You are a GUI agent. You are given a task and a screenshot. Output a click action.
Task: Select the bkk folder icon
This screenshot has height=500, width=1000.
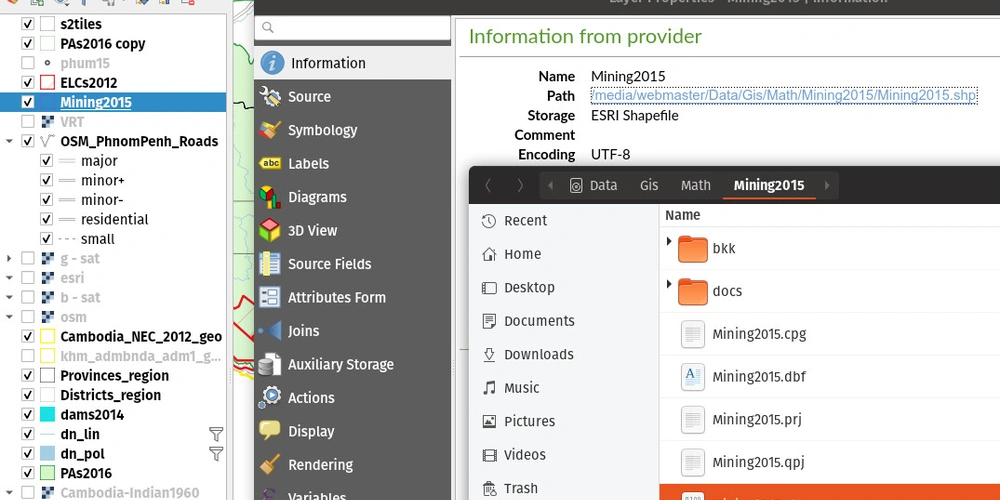click(x=693, y=249)
